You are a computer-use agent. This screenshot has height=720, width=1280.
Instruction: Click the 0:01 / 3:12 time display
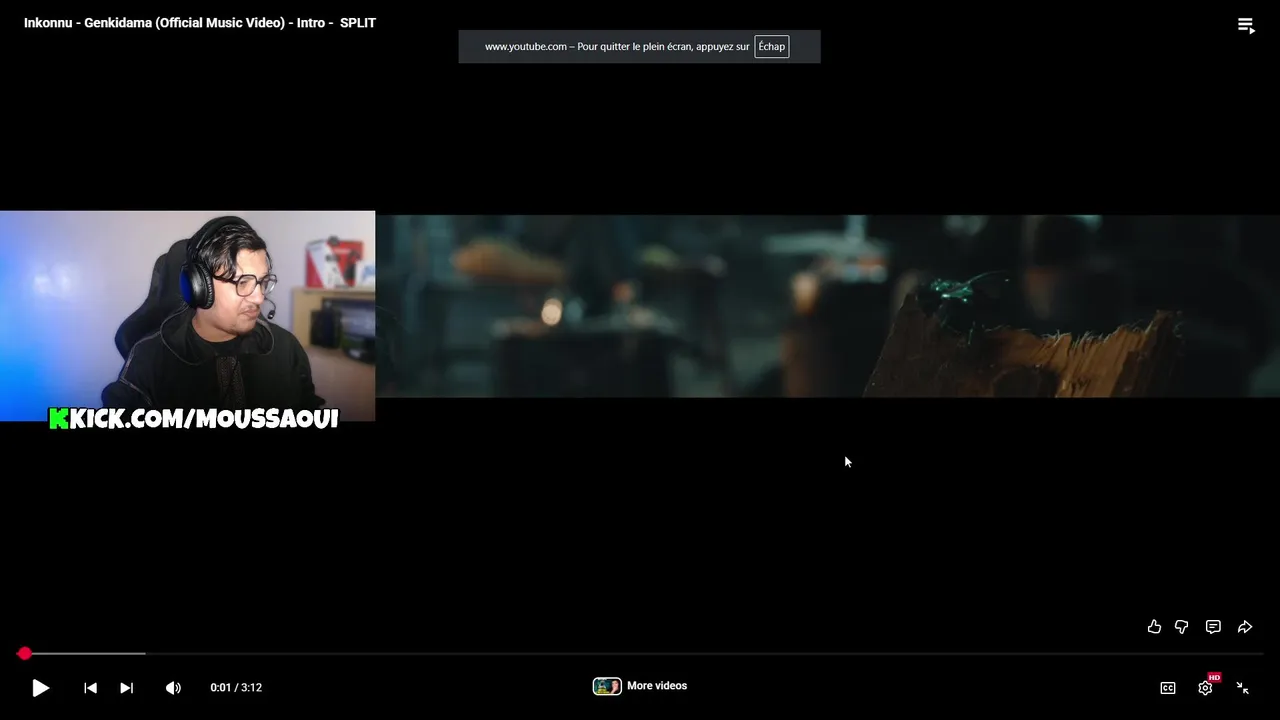tap(236, 688)
